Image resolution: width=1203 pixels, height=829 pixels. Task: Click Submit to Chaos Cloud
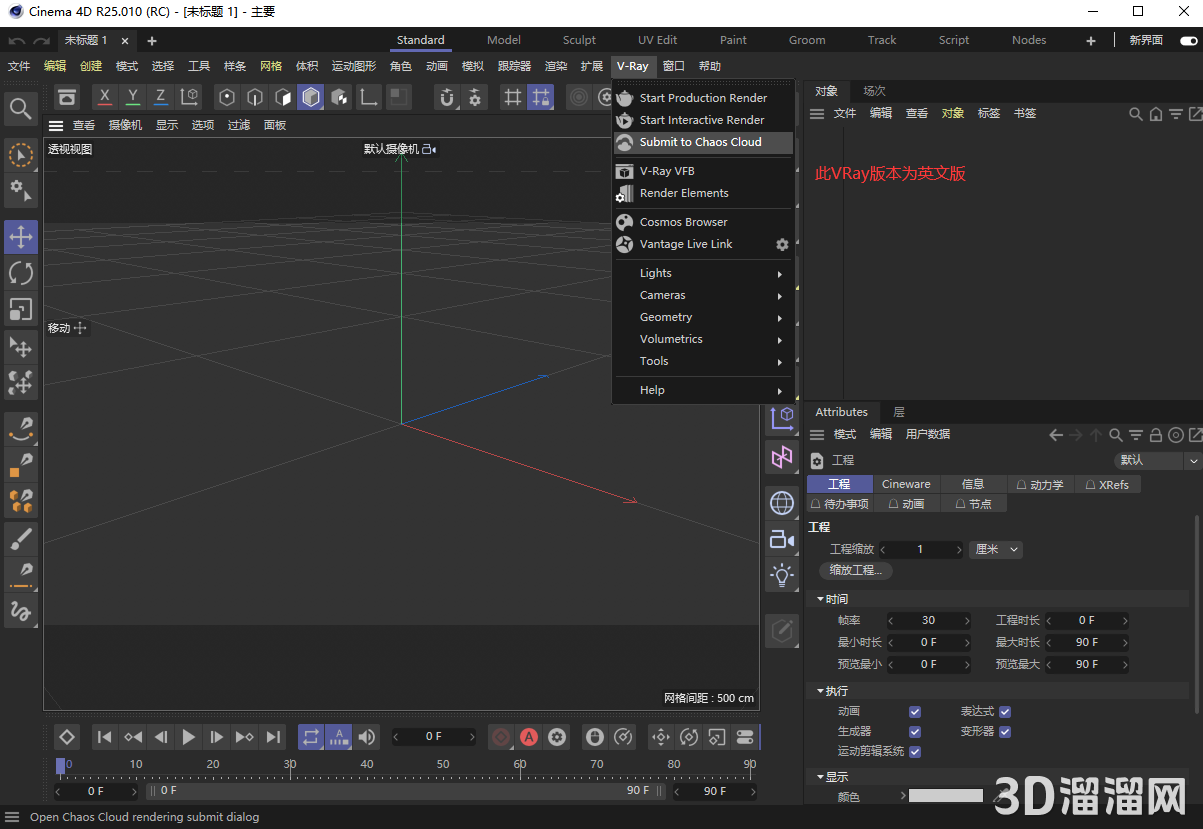tap(700, 142)
